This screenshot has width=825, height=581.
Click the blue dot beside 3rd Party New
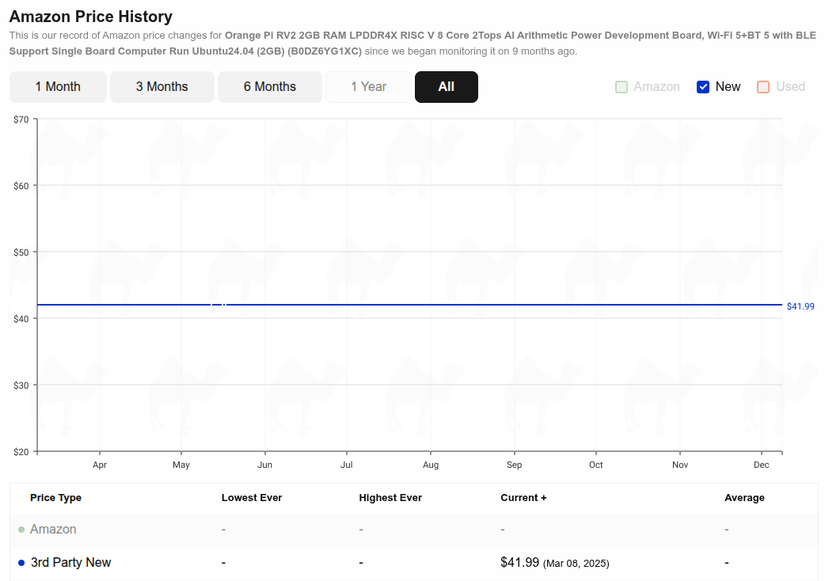pyautogui.click(x=21, y=562)
